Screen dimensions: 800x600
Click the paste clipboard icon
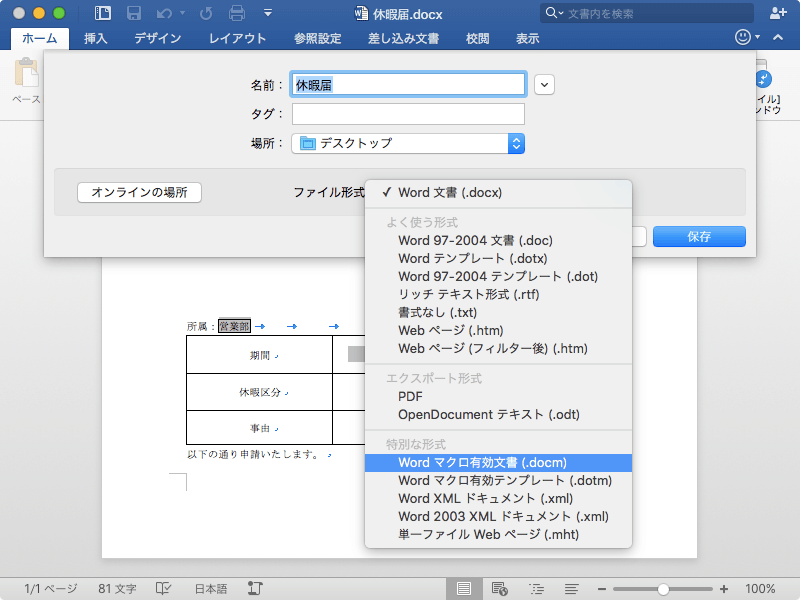26,72
